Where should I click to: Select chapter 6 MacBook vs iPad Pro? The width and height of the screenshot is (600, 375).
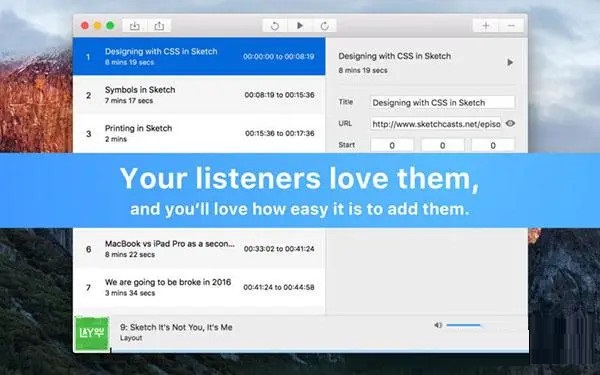199,249
